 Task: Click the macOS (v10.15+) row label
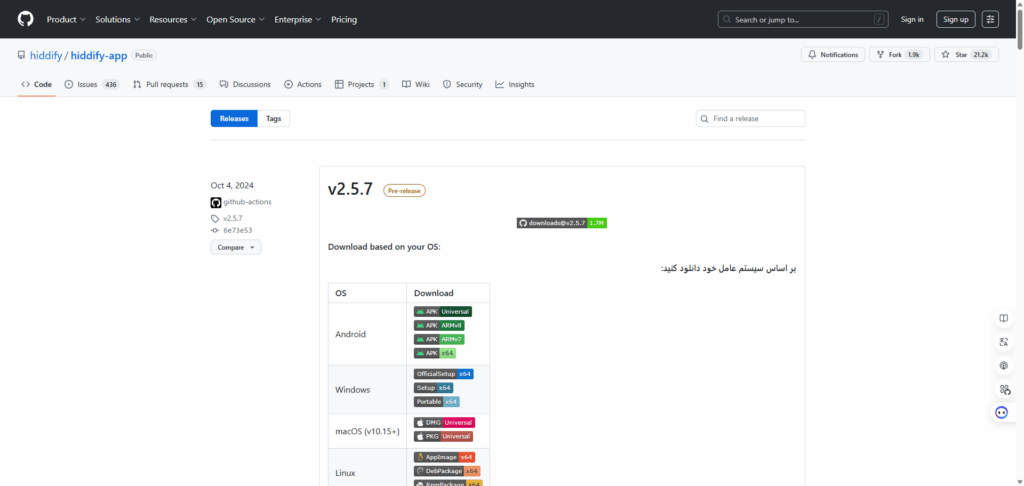[x=367, y=432]
